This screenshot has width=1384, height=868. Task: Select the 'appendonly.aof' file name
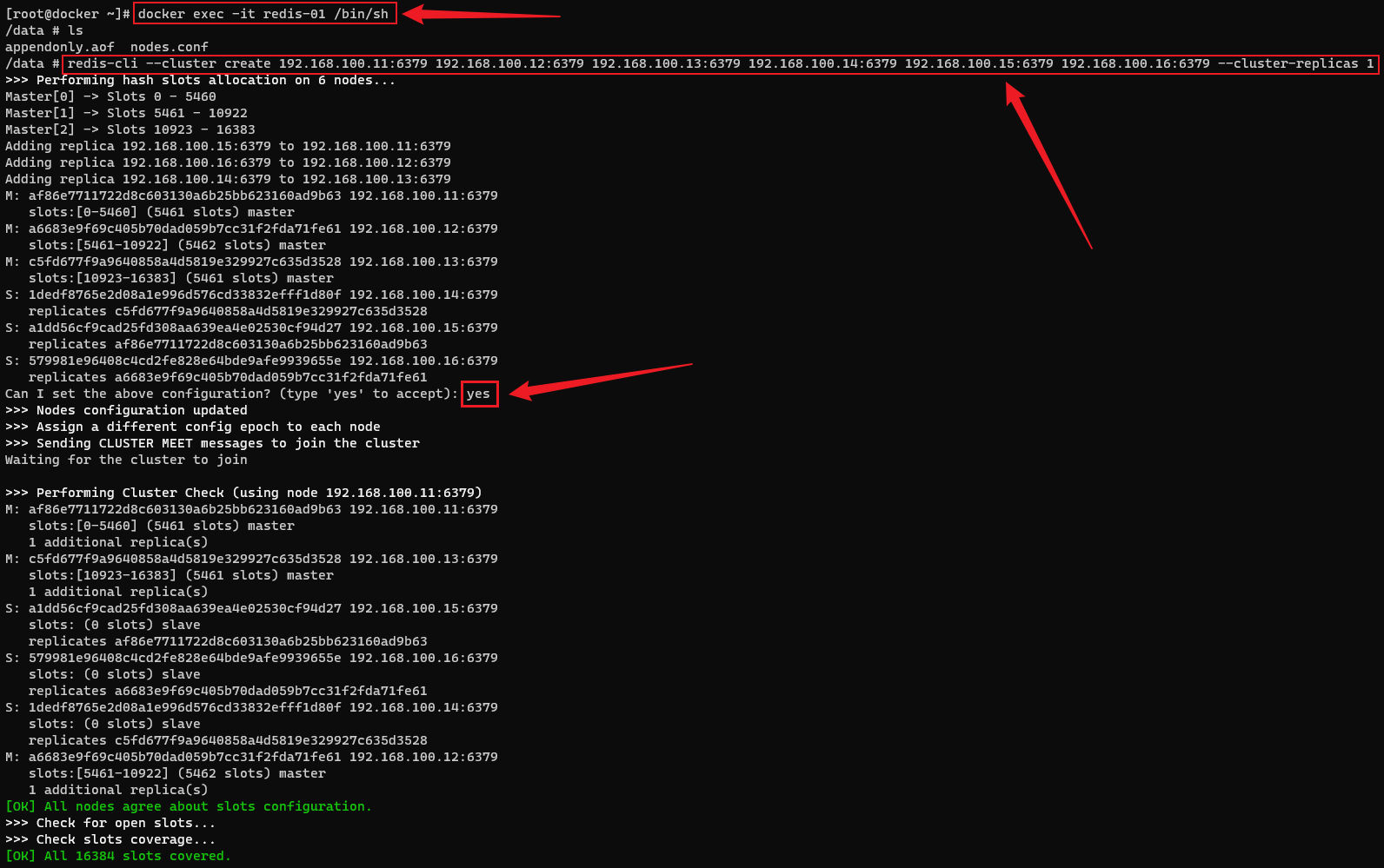pos(60,47)
